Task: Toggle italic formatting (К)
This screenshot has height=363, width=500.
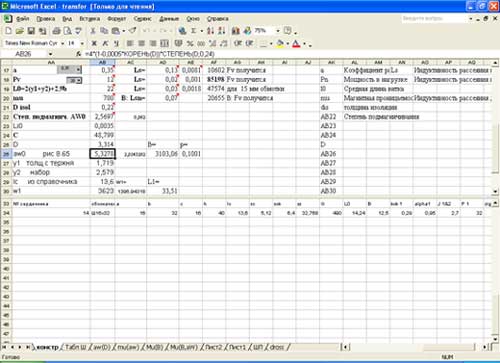Action: click(105, 43)
